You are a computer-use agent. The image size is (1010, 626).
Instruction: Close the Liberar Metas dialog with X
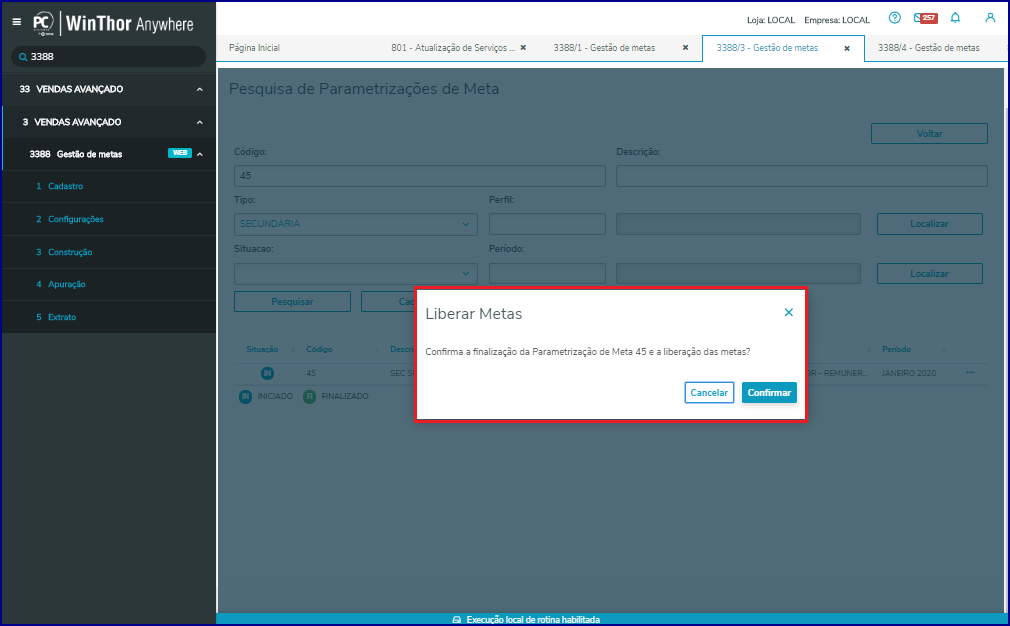point(788,312)
